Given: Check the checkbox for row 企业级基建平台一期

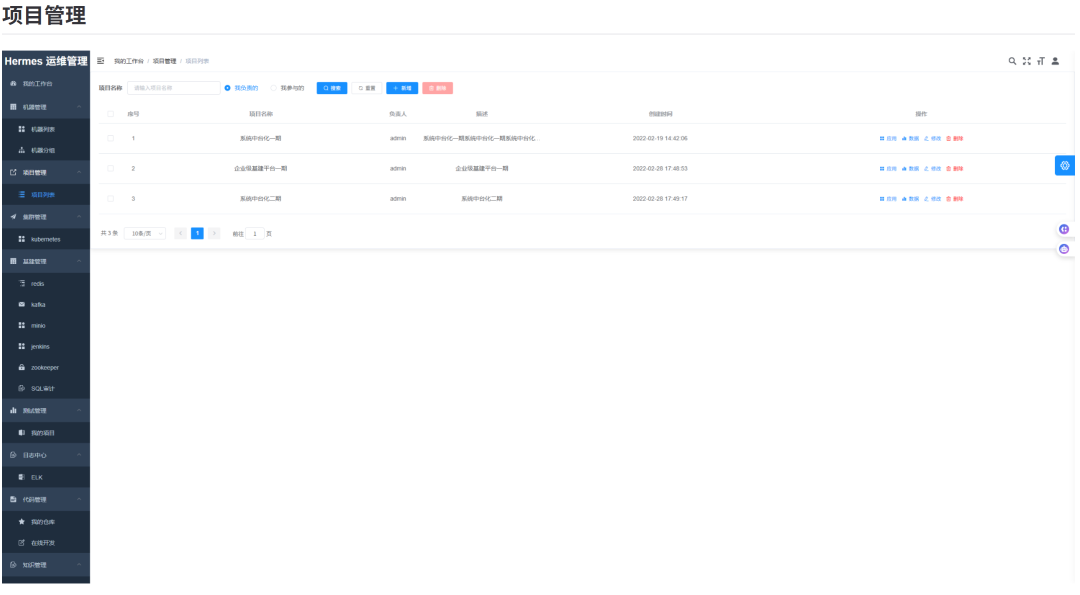Looking at the screenshot, I should 110,169.
